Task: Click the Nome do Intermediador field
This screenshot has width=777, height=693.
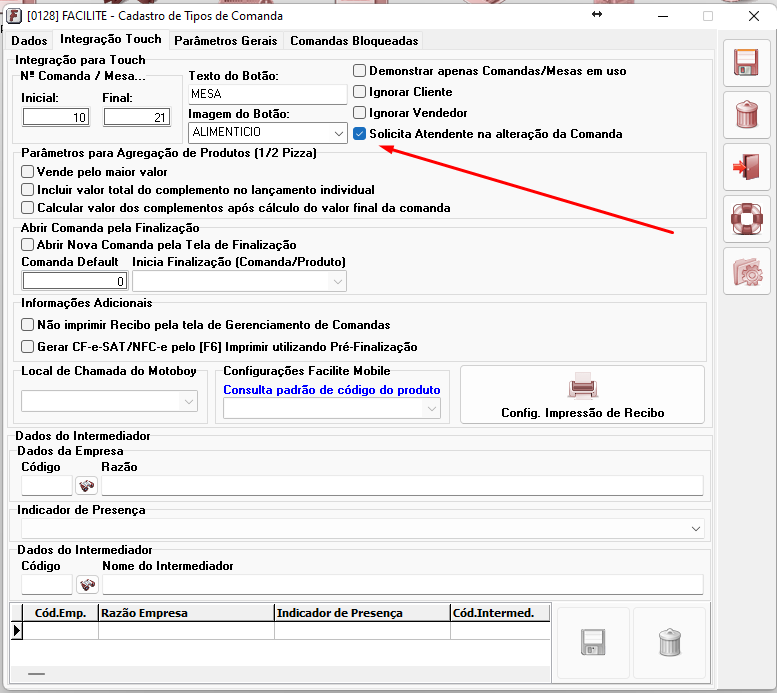Action: click(403, 584)
